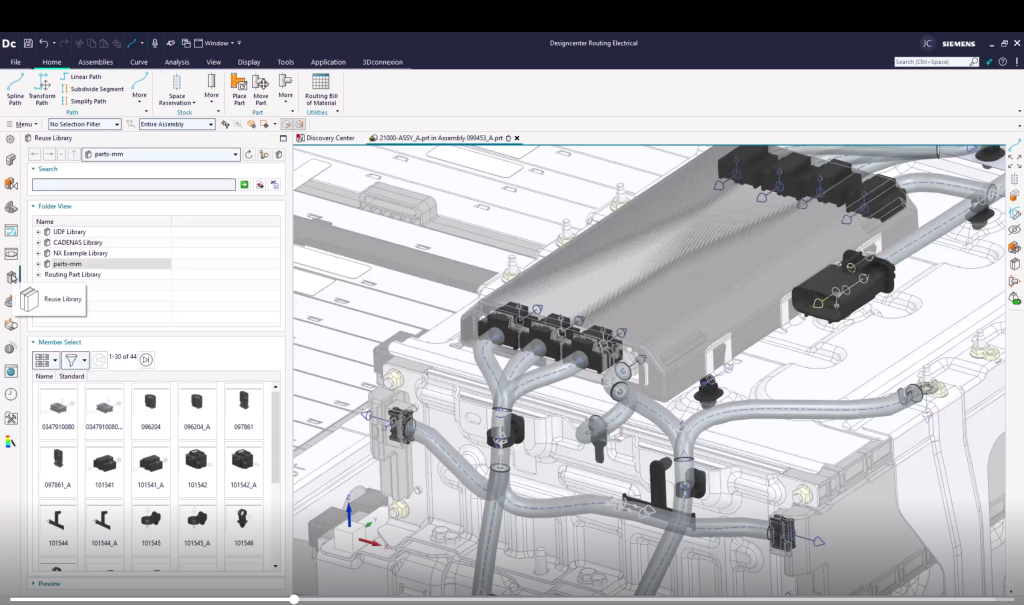This screenshot has height=605, width=1024.
Task: Open the Display ribbon tab
Action: pos(249,62)
